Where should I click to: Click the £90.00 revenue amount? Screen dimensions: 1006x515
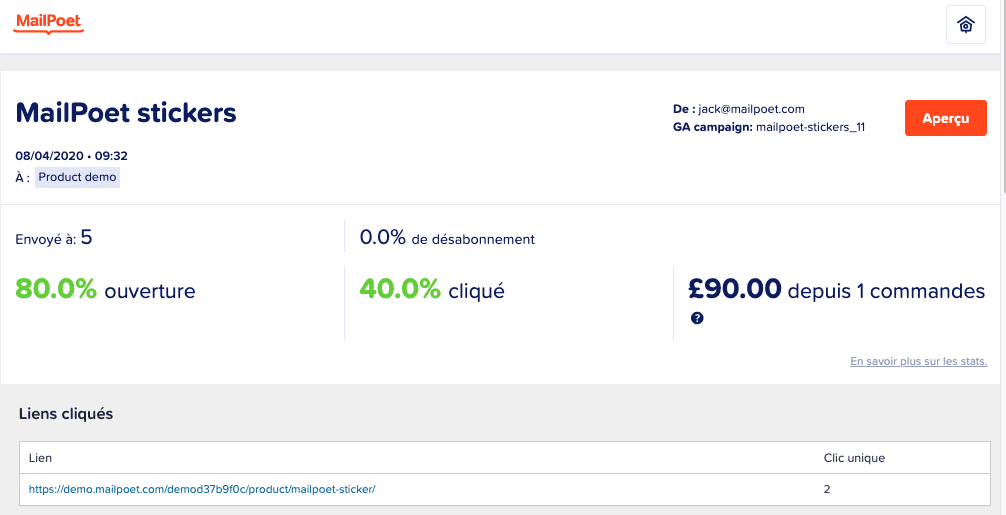(735, 290)
